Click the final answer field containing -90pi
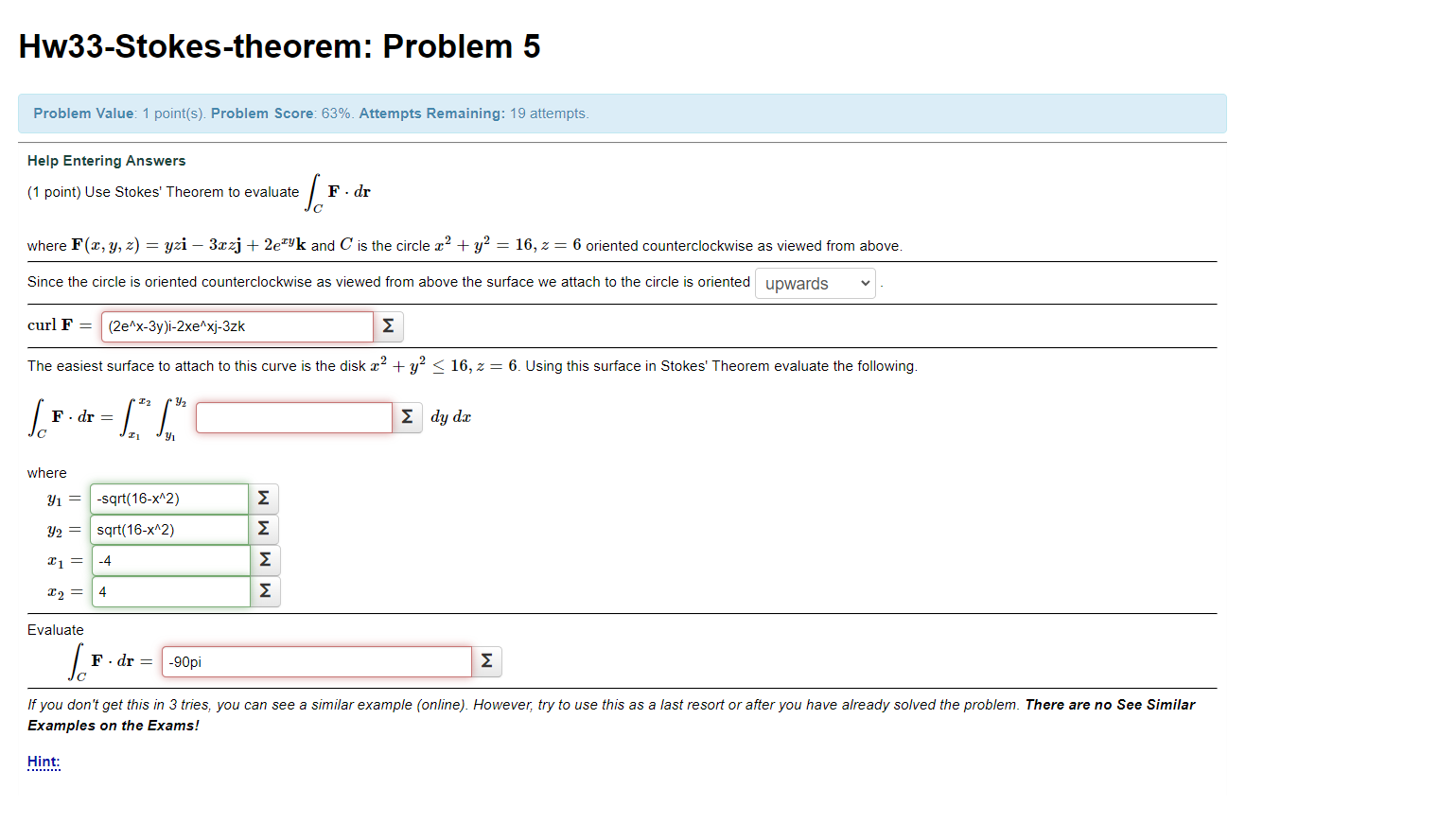The height and width of the screenshot is (824, 1456). coord(316,660)
